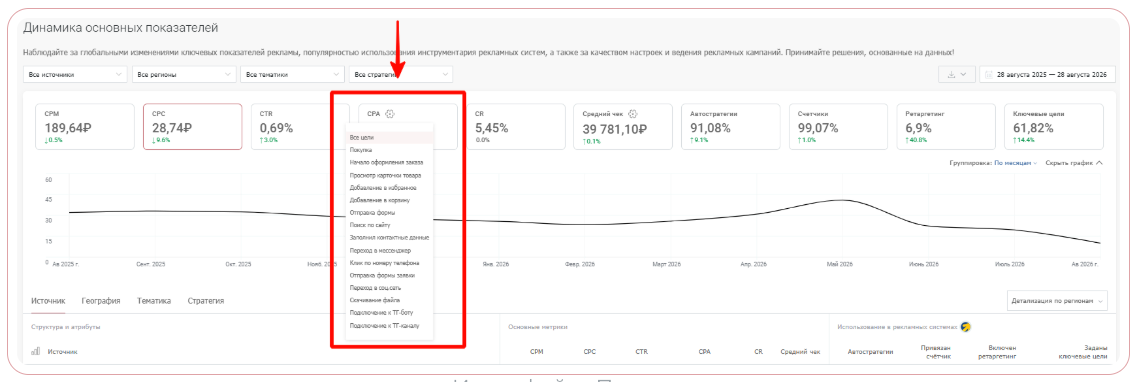Click Средний чек table column header
This screenshot has height=382, width=1136.
pos(800,352)
